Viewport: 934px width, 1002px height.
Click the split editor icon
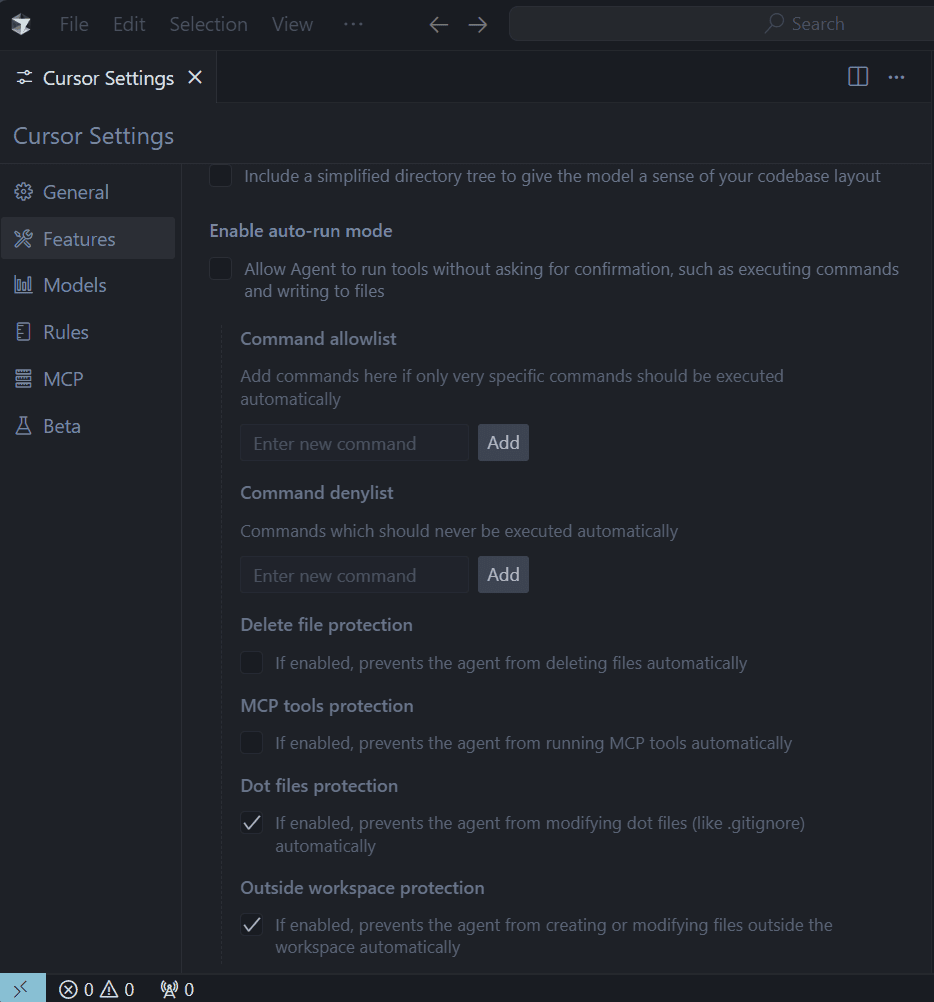pos(858,77)
